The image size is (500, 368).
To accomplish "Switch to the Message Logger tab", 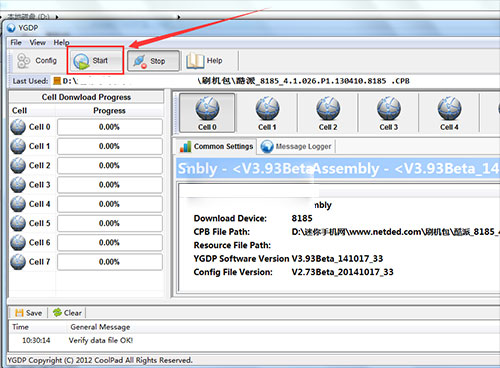I will (296, 146).
